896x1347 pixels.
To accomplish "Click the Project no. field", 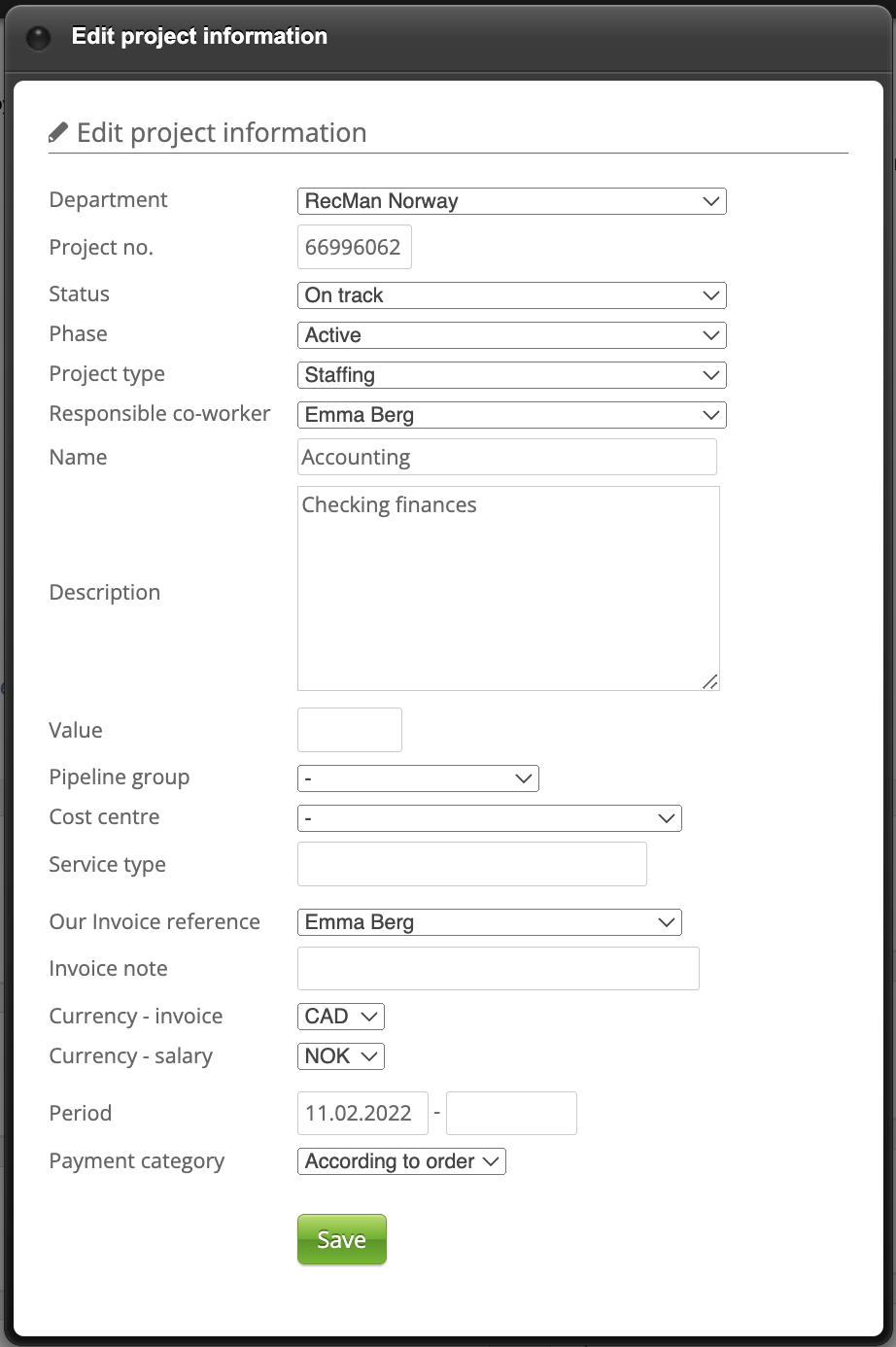I will click(354, 247).
